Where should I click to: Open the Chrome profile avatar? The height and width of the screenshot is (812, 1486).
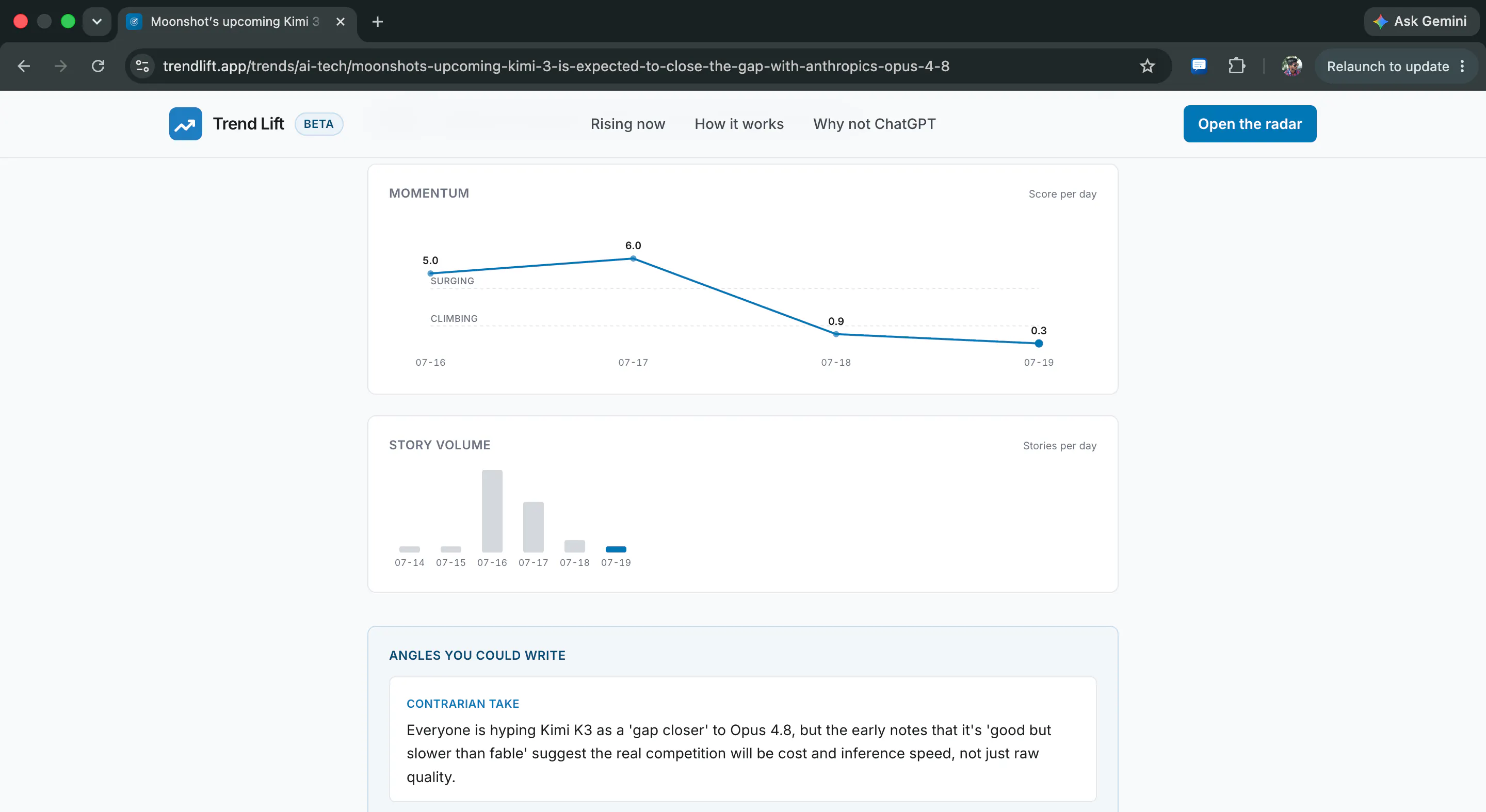[x=1291, y=67]
